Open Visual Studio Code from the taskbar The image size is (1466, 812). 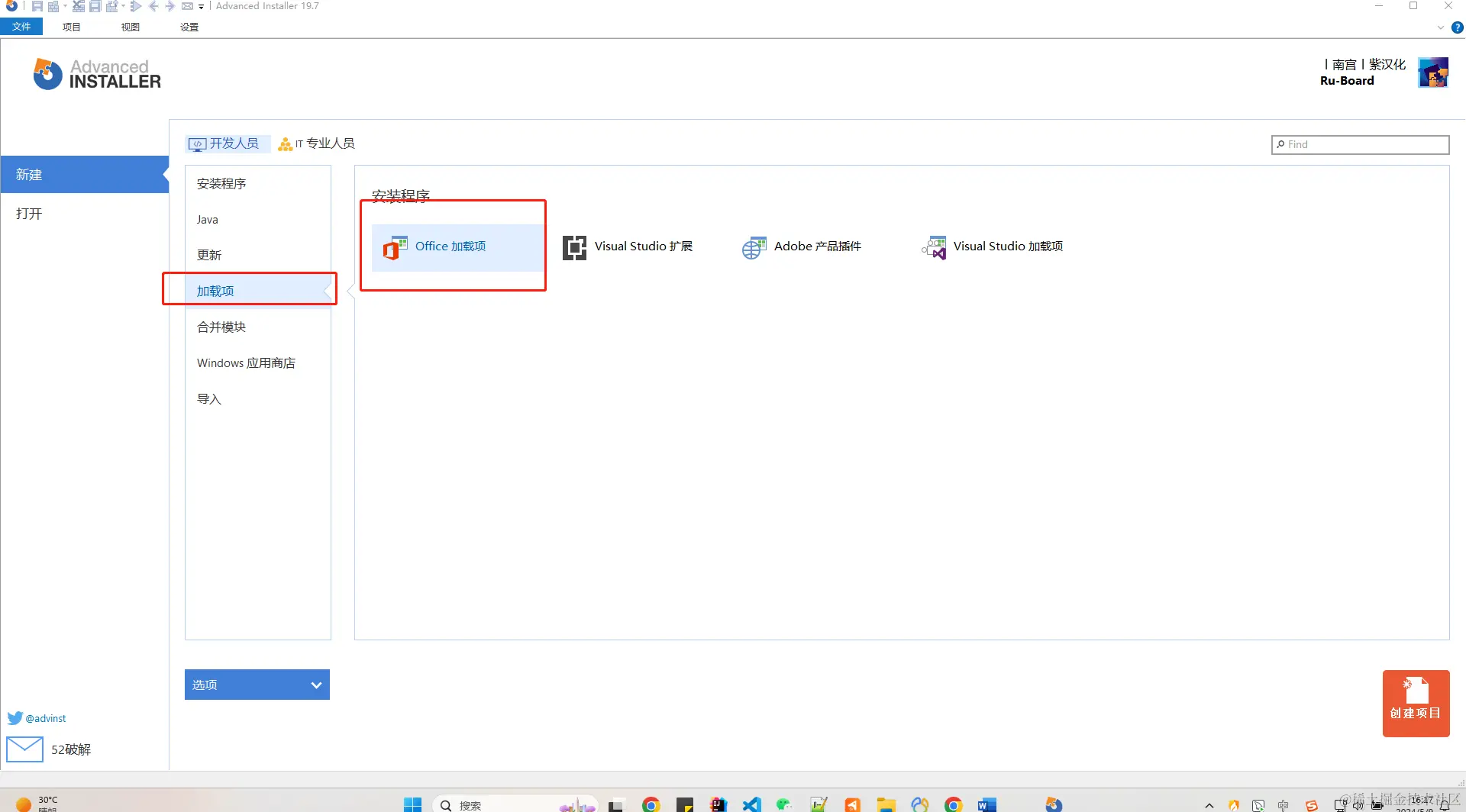coord(751,804)
